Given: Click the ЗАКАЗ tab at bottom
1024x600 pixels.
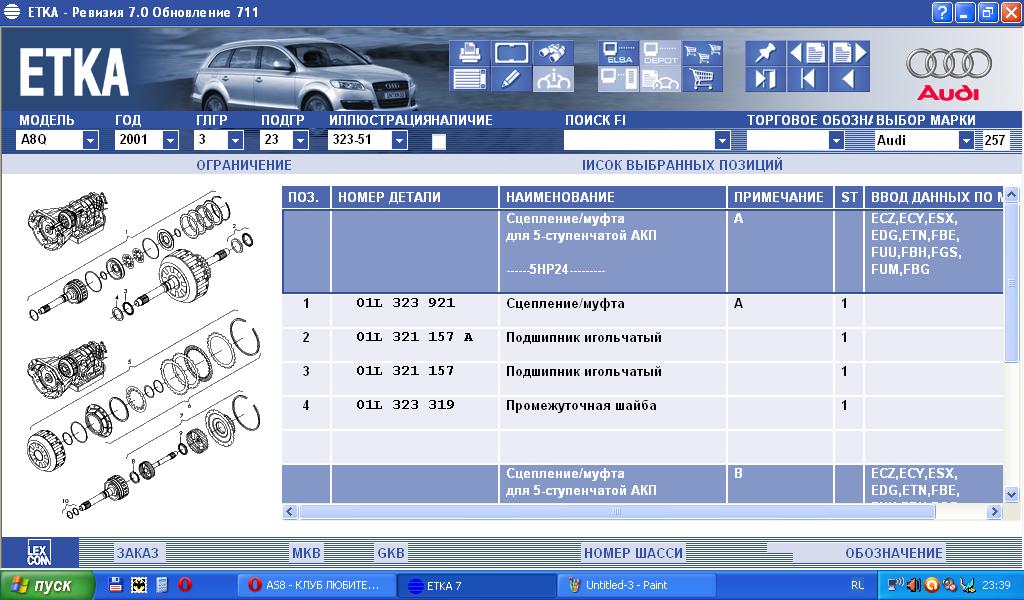Looking at the screenshot, I should (x=137, y=553).
